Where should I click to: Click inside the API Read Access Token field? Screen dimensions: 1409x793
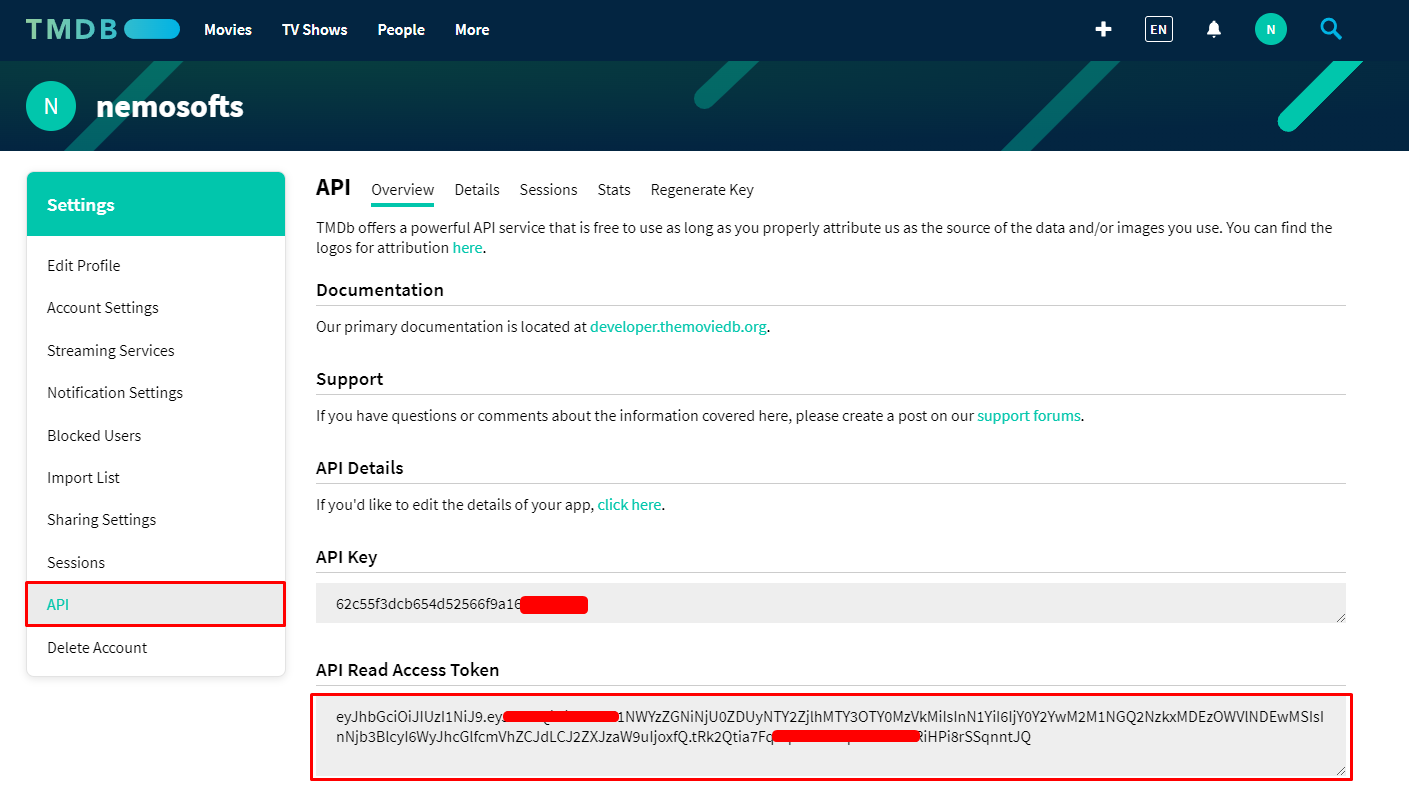pyautogui.click(x=831, y=736)
